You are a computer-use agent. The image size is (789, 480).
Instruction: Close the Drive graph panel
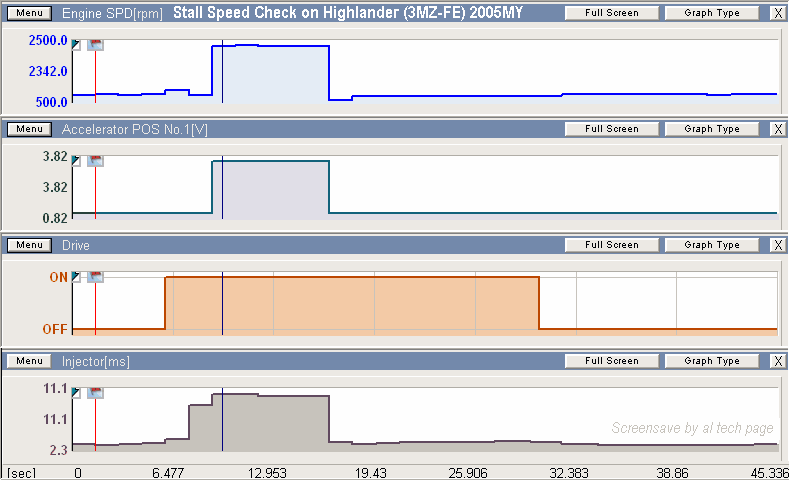pos(778,245)
